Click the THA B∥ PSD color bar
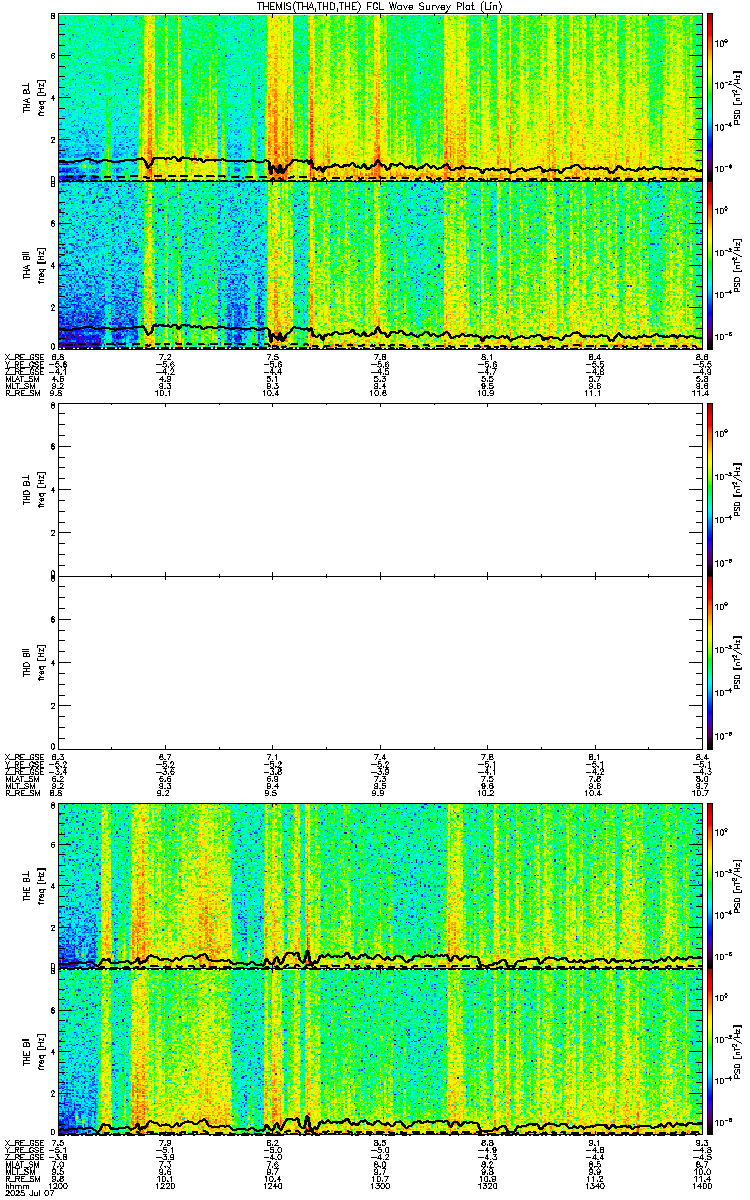This screenshot has height=1200, width=750. click(x=710, y=265)
